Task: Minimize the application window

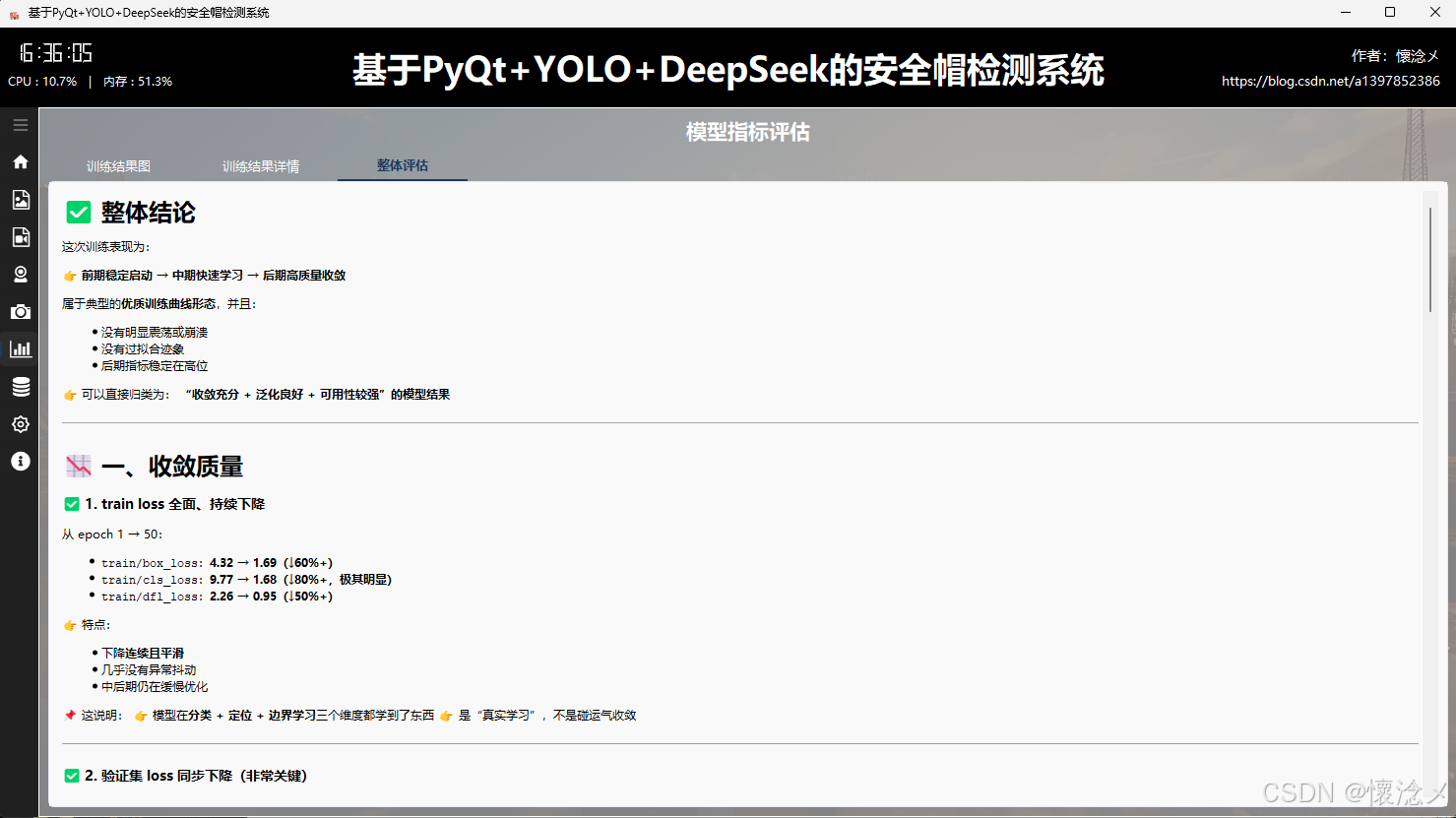Action: coord(1346,12)
